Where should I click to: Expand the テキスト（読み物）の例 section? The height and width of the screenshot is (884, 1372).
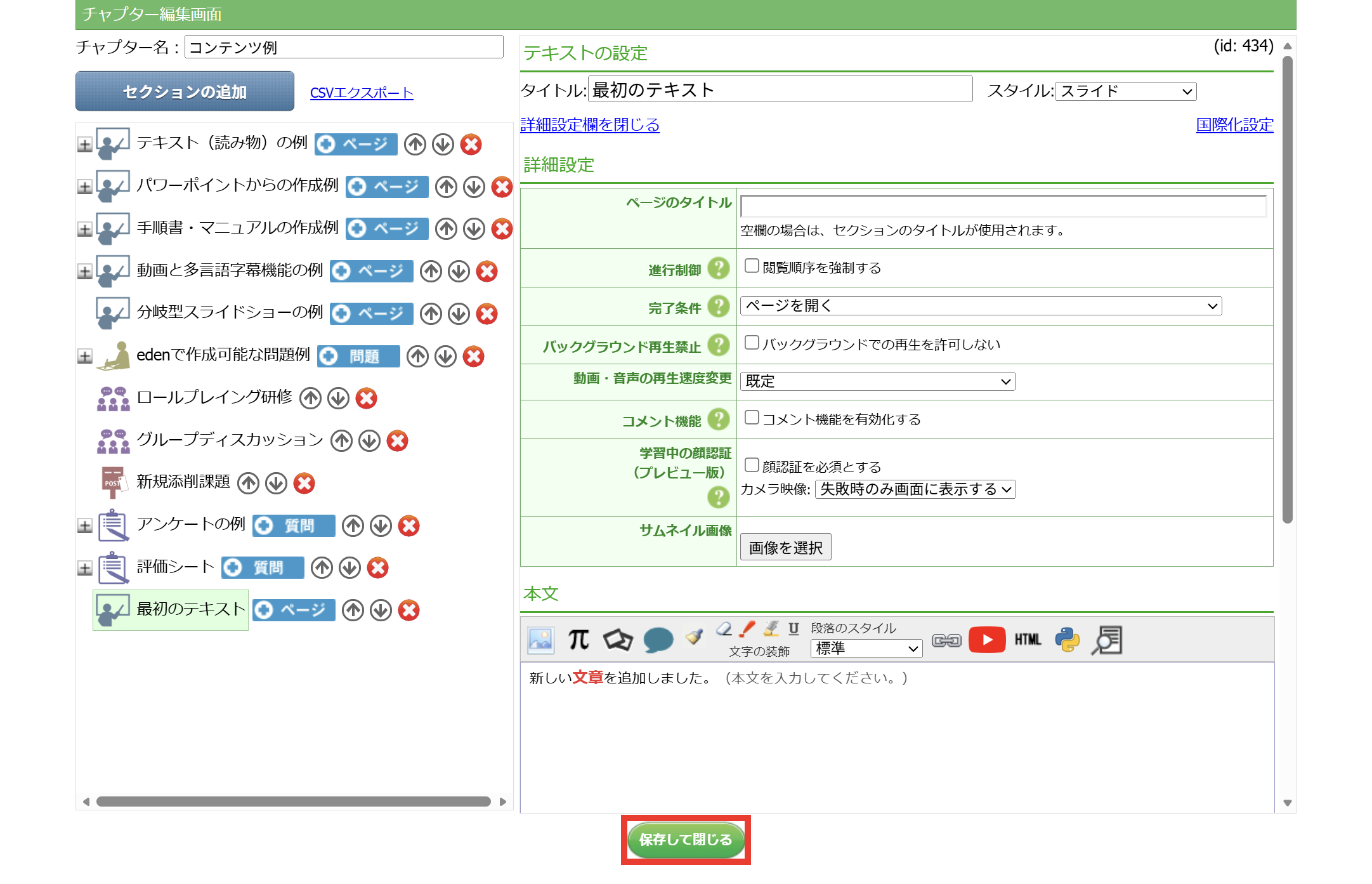point(84,145)
